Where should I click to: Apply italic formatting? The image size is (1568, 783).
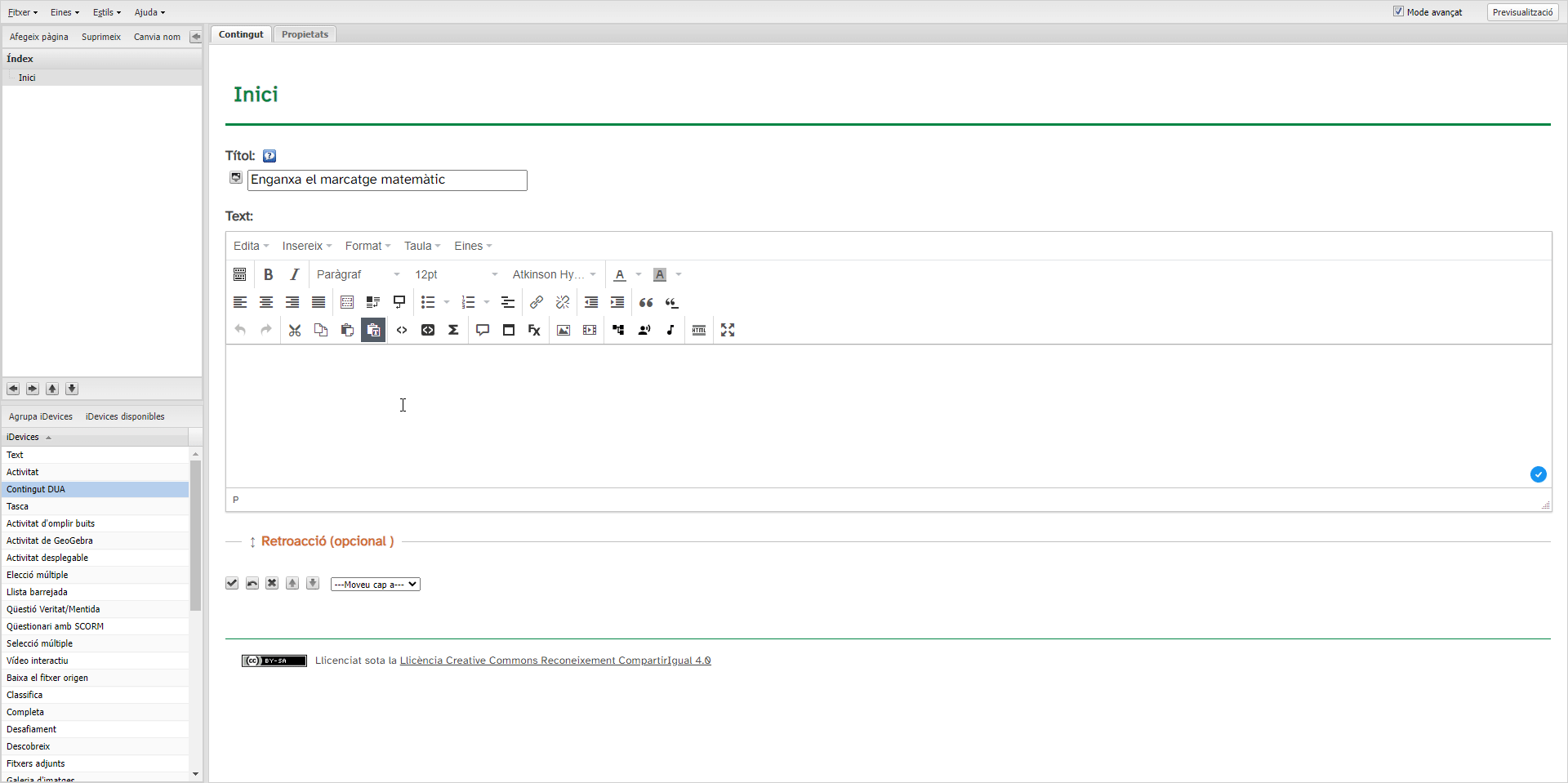(295, 274)
